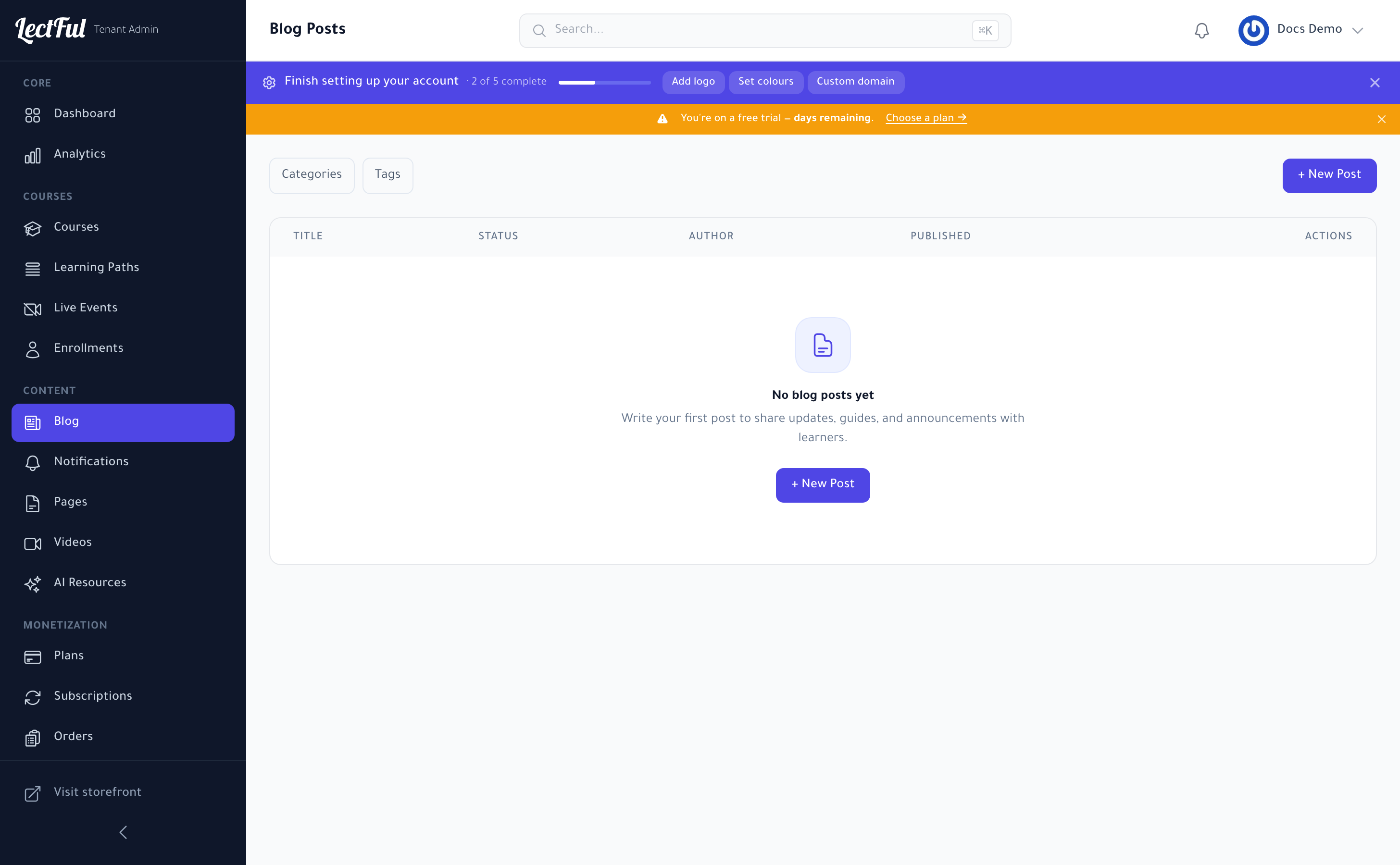Screen dimensions: 1400x865
Task: Follow the Choose a plan link
Action: 926,118
